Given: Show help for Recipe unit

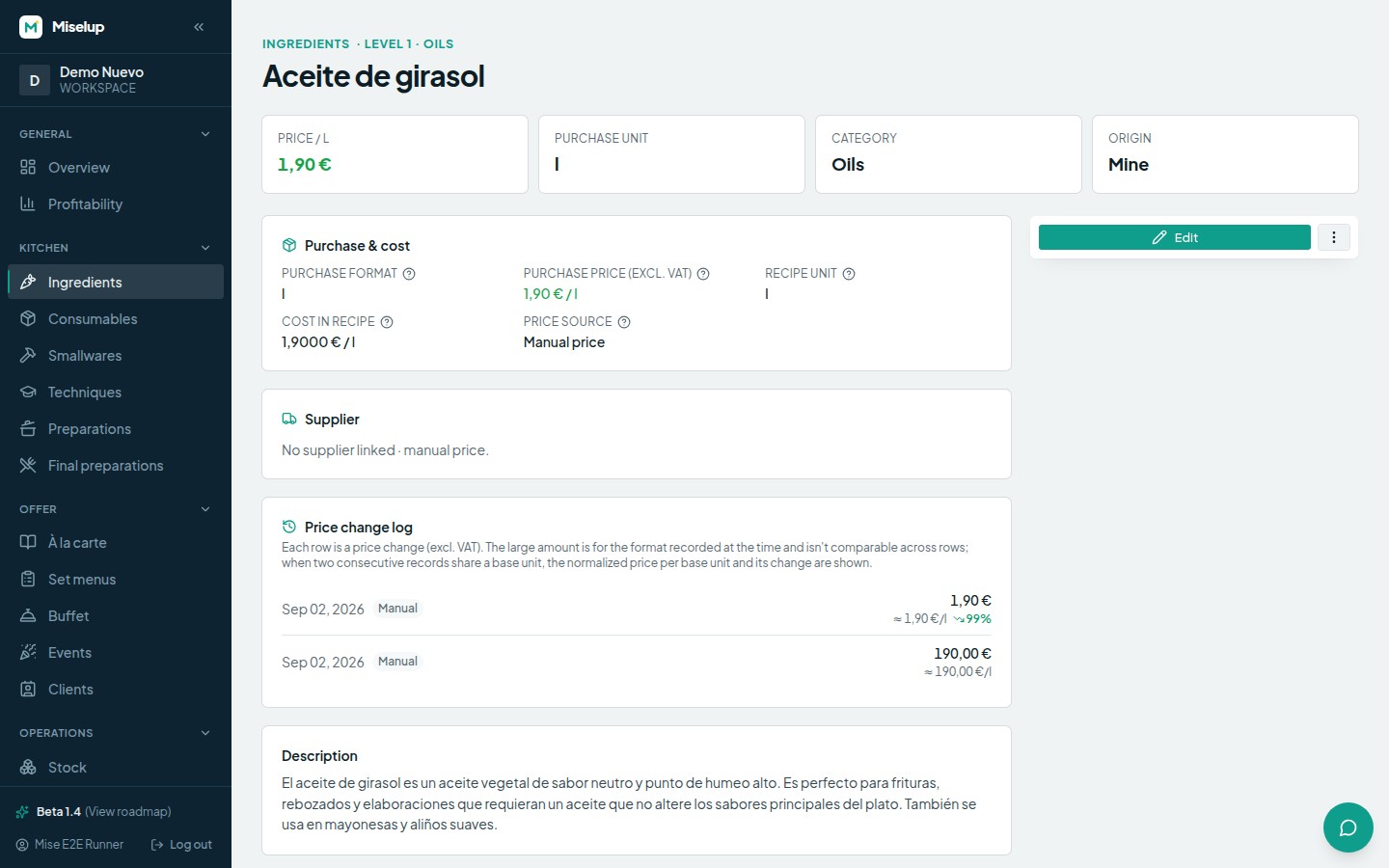Looking at the screenshot, I should [x=849, y=274].
